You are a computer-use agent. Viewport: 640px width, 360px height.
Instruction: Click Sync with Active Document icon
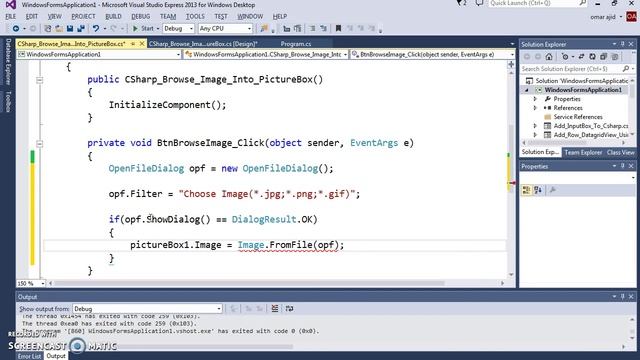pos(581,57)
